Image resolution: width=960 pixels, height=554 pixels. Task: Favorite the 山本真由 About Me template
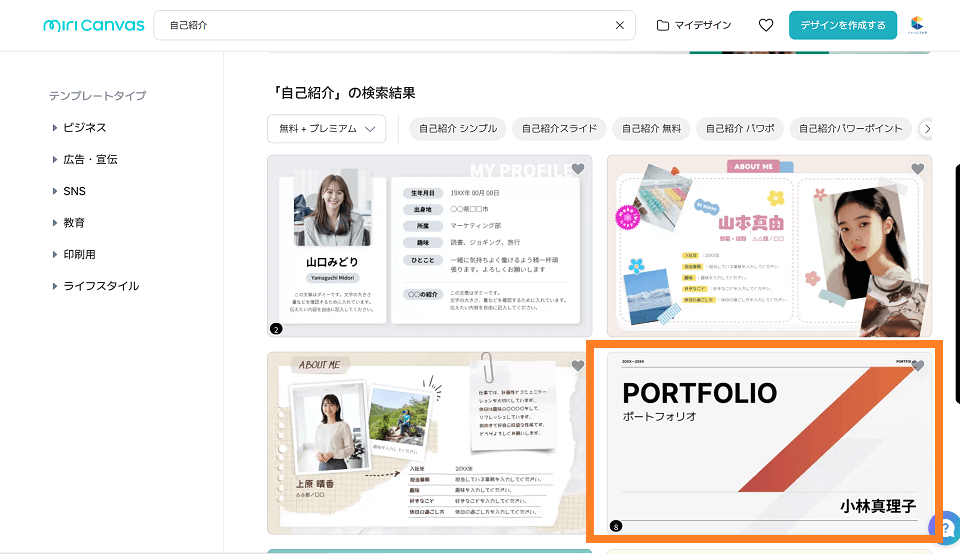pos(917,169)
